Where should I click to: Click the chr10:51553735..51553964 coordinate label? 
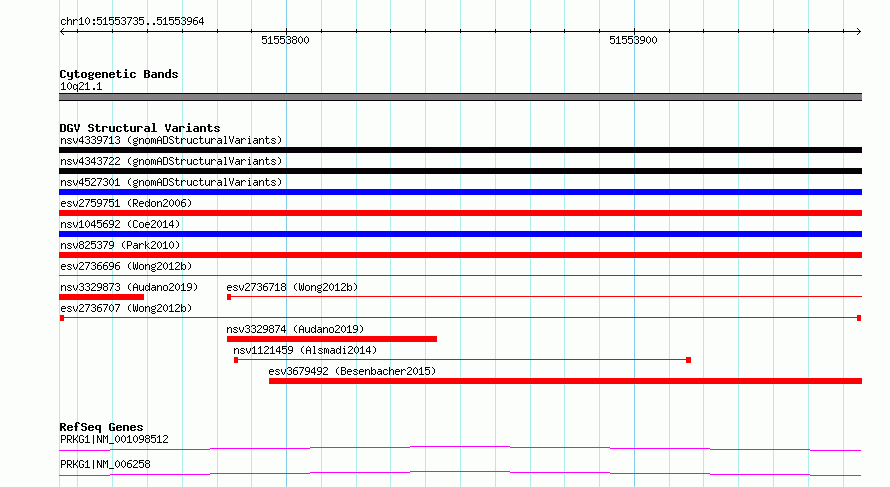pos(132,21)
